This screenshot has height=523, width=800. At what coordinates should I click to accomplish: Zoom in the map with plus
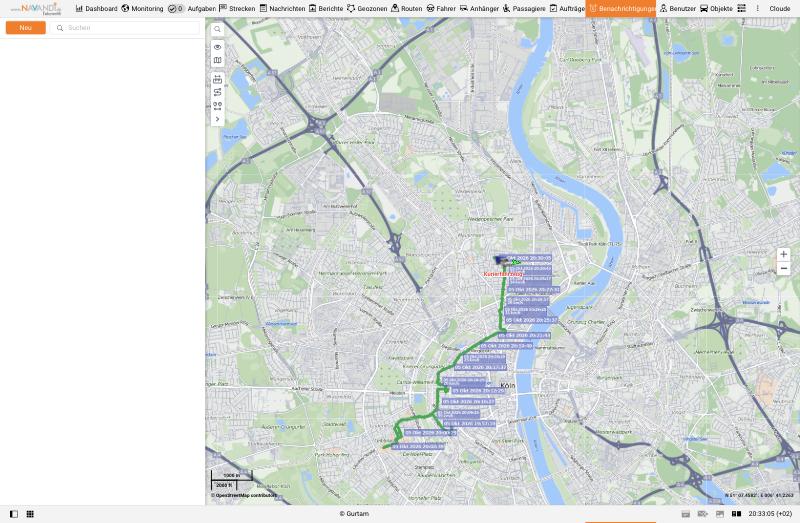tap(783, 254)
